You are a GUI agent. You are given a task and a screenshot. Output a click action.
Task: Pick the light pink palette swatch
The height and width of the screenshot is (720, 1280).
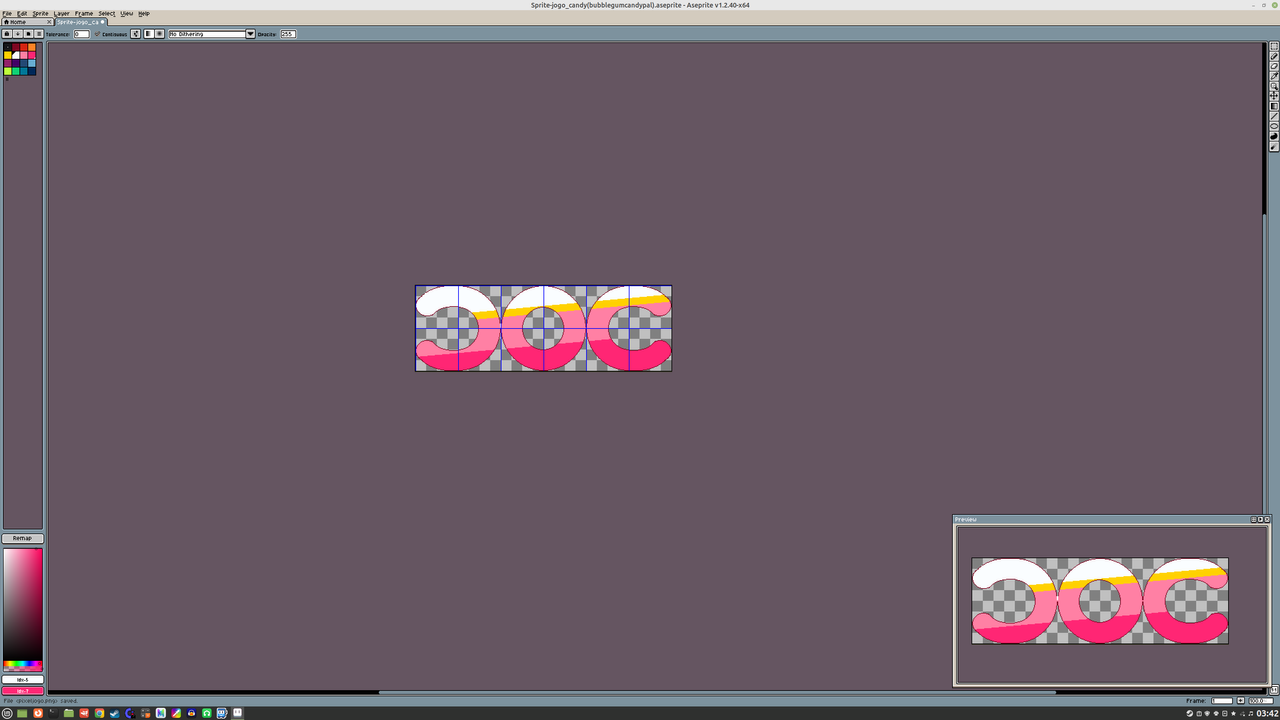point(24,55)
